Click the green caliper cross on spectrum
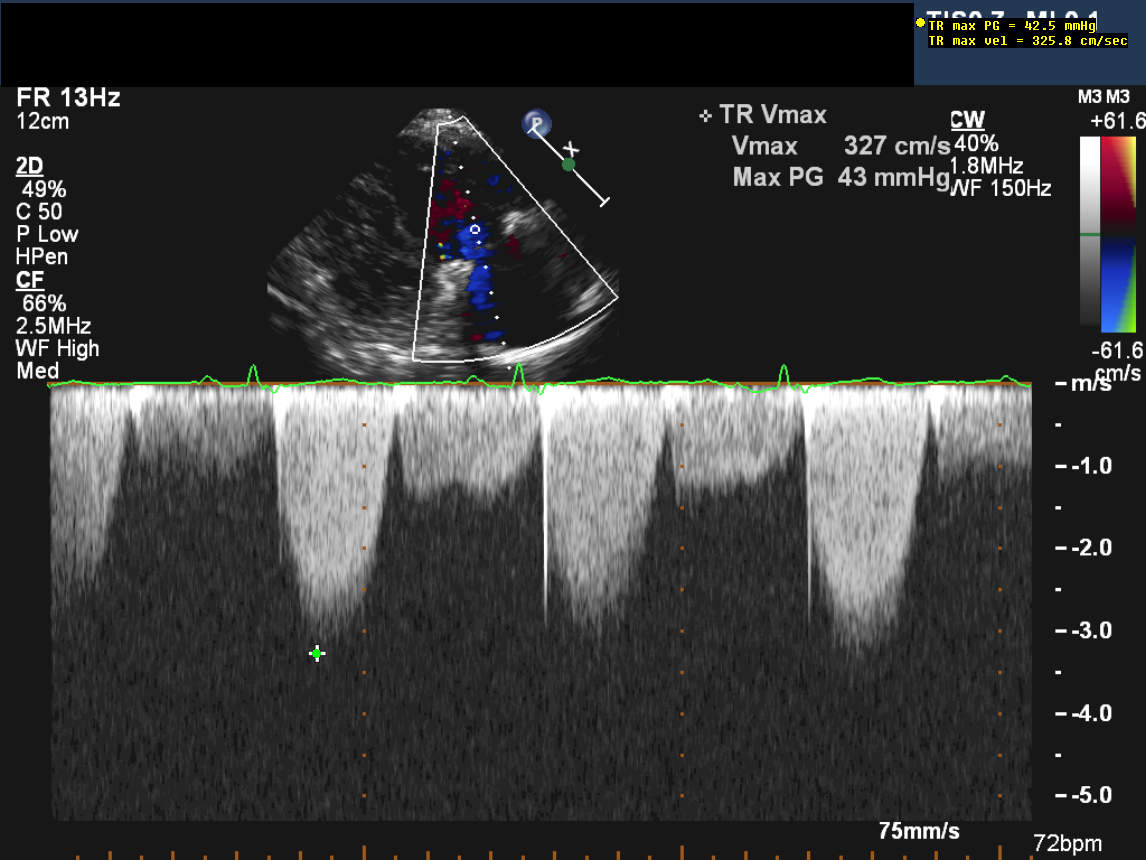 pyautogui.click(x=317, y=653)
